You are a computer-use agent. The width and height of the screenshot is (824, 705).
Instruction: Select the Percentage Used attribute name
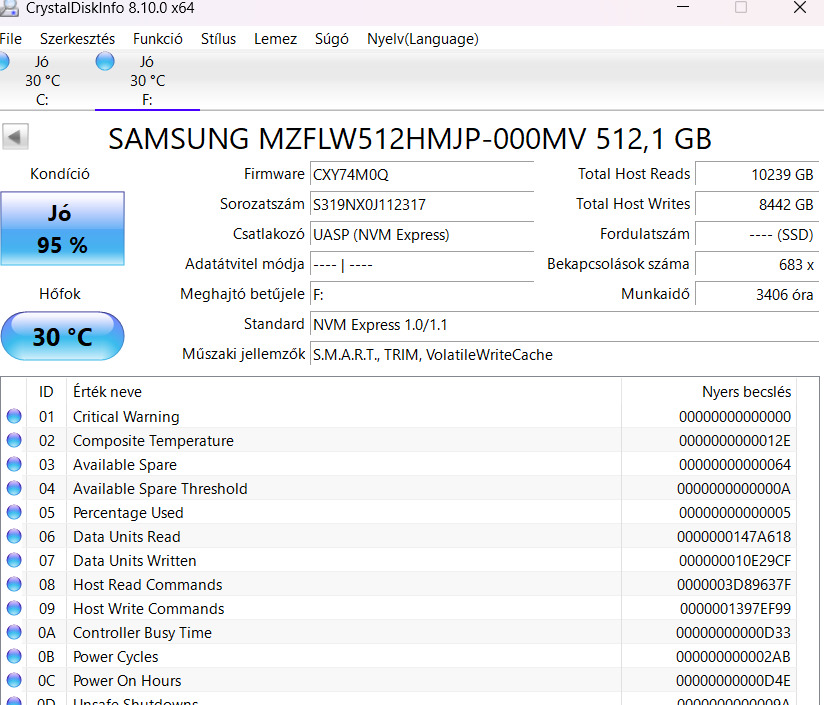tap(128, 512)
